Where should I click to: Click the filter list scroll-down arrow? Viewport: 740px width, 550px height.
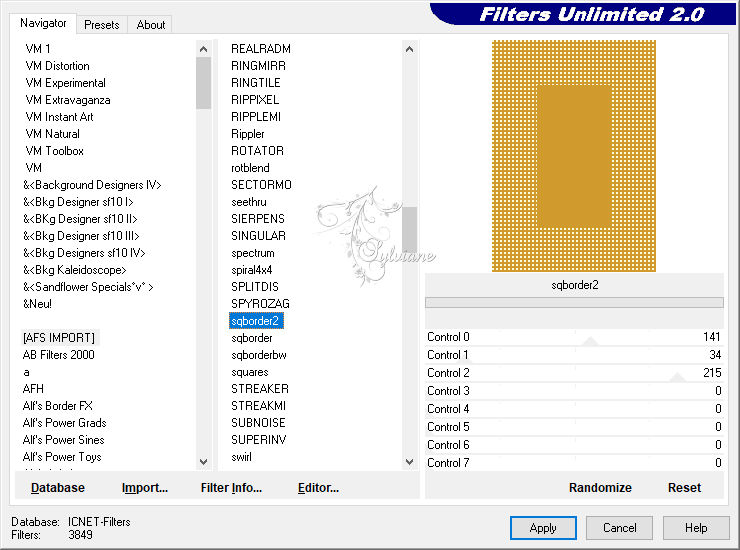pos(410,462)
